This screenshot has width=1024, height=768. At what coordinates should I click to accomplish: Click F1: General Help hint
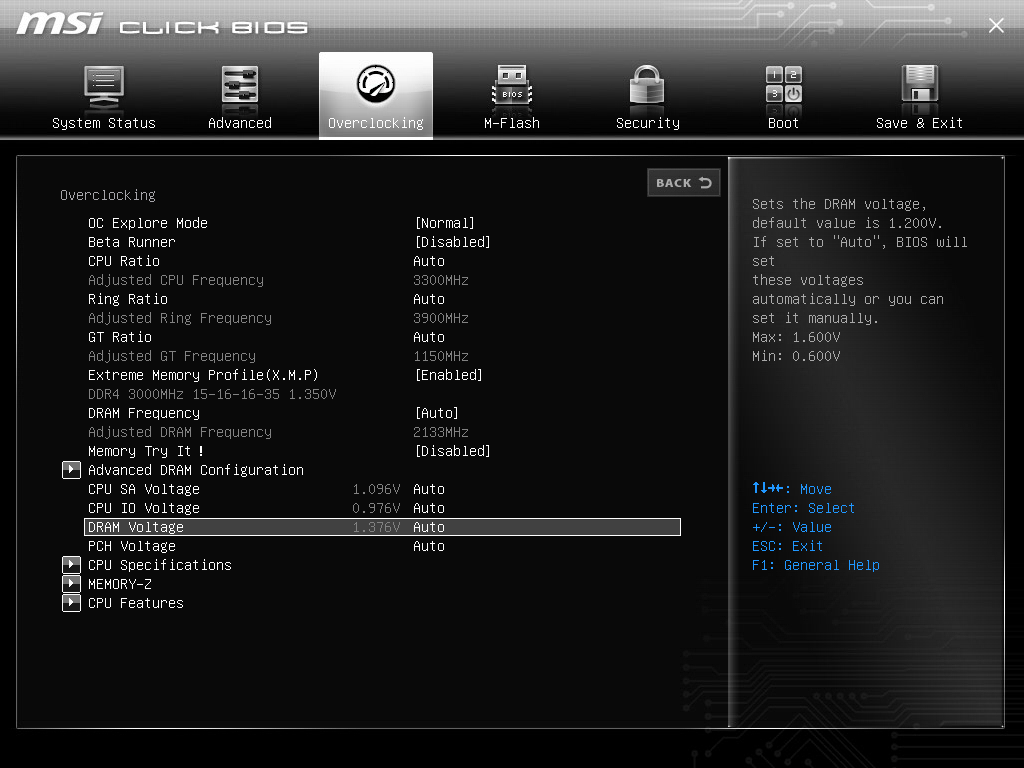pos(816,565)
